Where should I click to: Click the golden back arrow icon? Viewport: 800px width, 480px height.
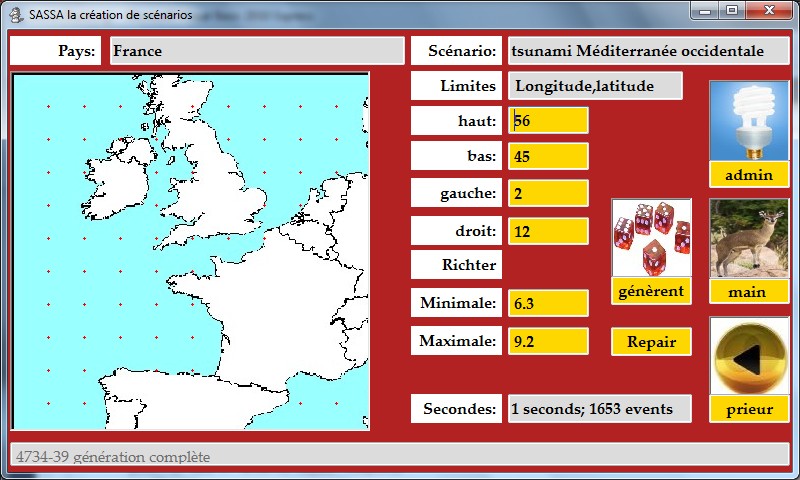tap(749, 356)
